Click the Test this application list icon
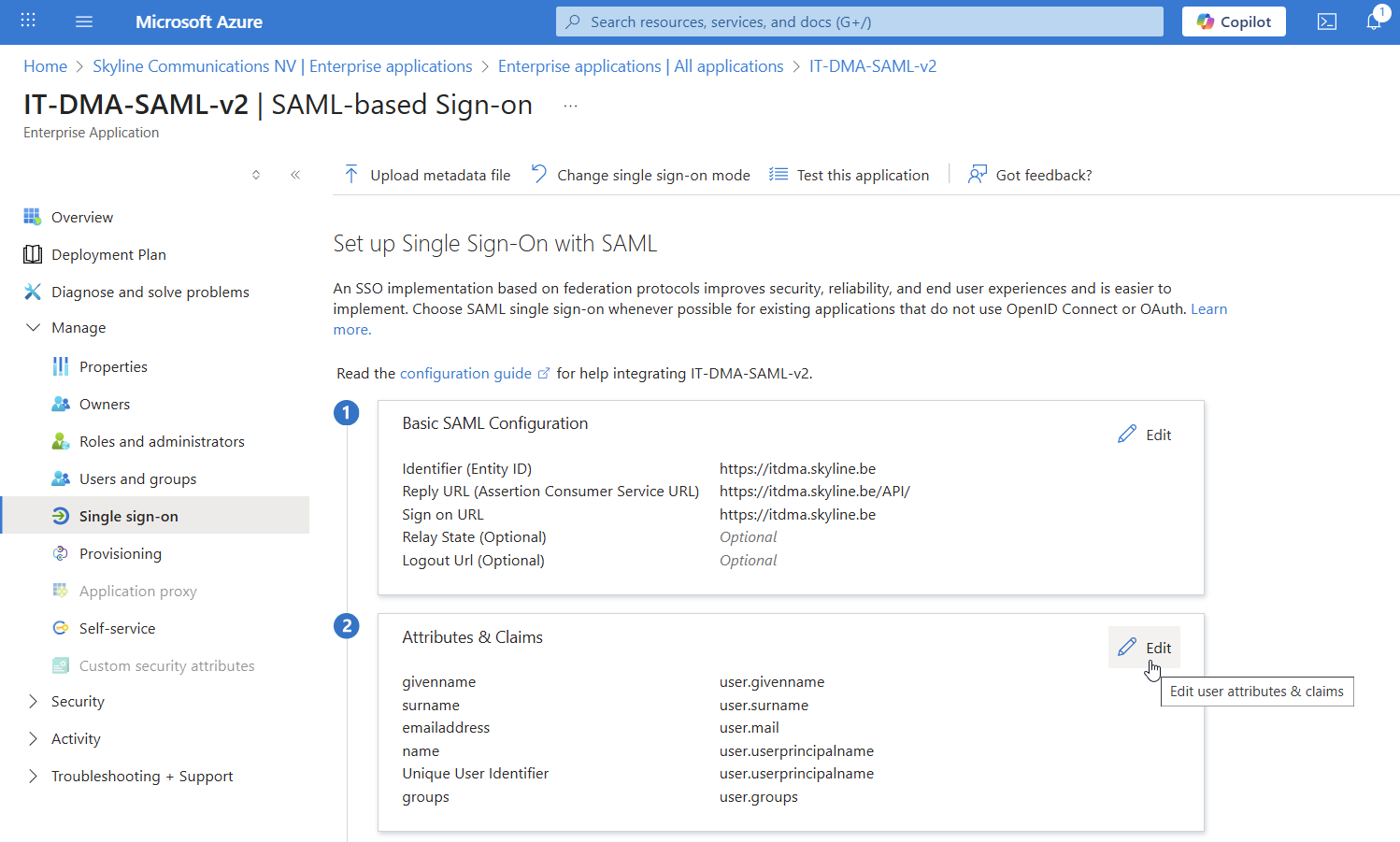This screenshot has height=842, width=1400. 779,174
